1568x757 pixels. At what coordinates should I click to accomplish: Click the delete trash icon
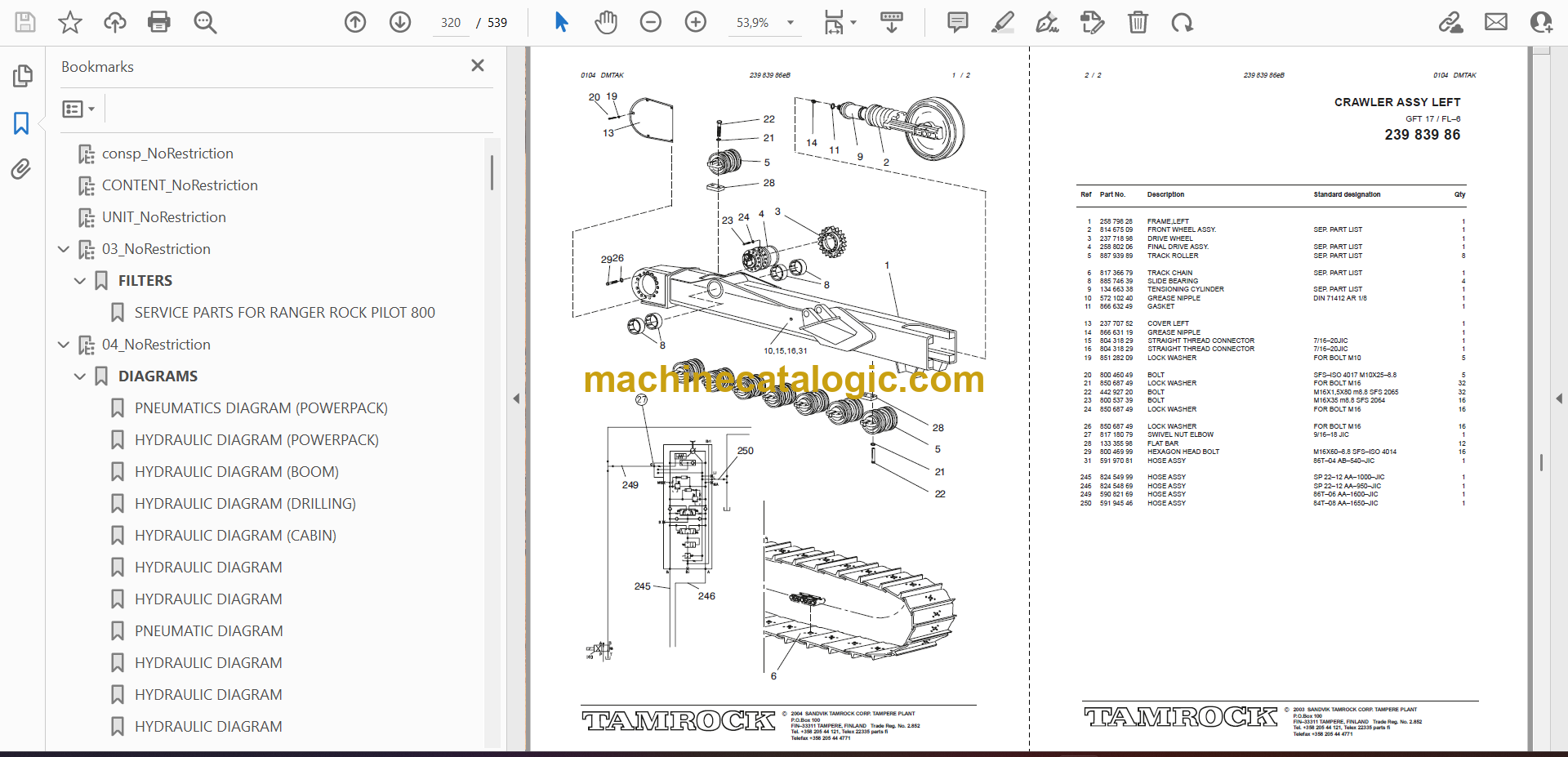tap(1138, 22)
